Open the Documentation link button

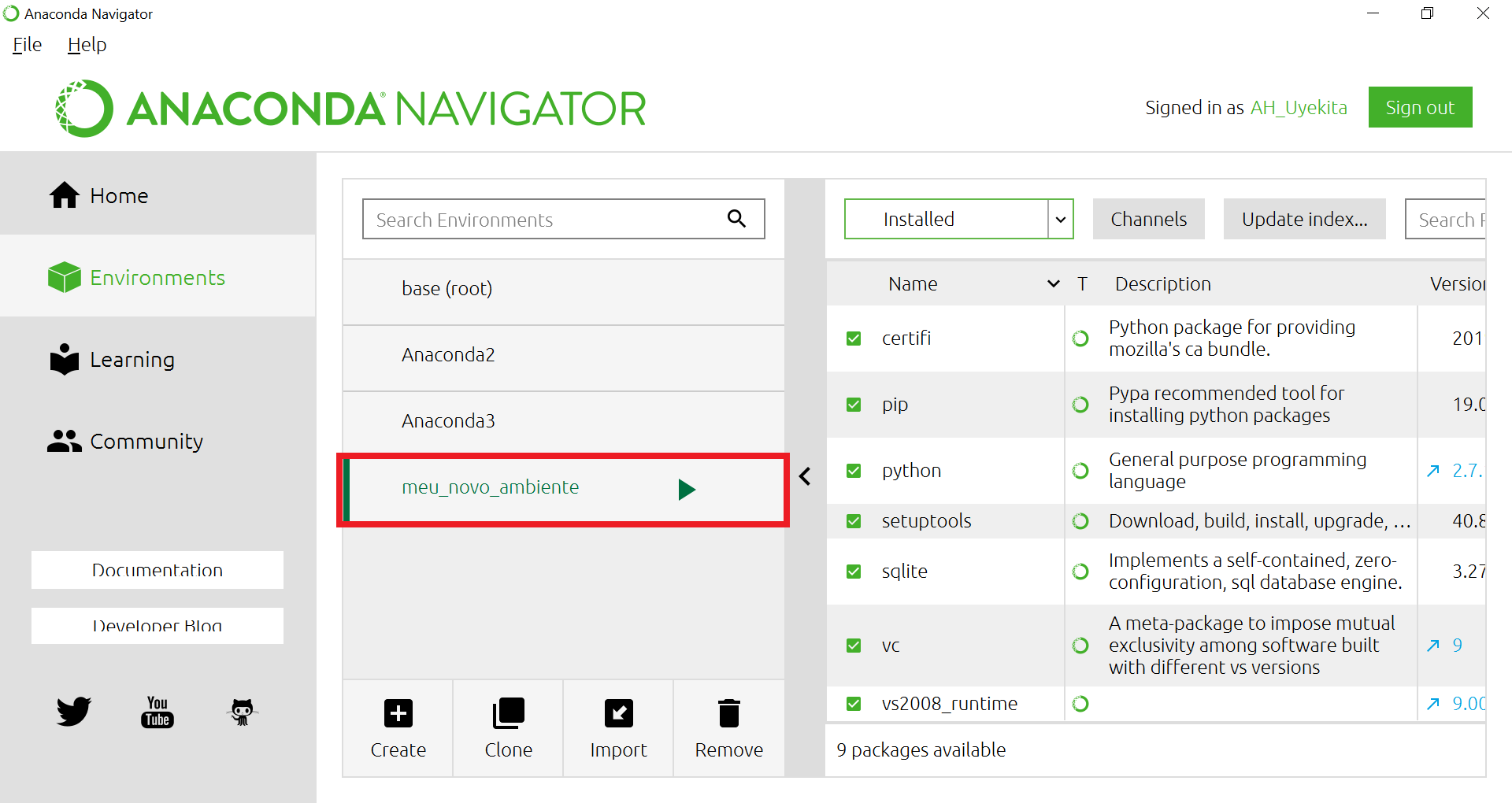(x=157, y=569)
